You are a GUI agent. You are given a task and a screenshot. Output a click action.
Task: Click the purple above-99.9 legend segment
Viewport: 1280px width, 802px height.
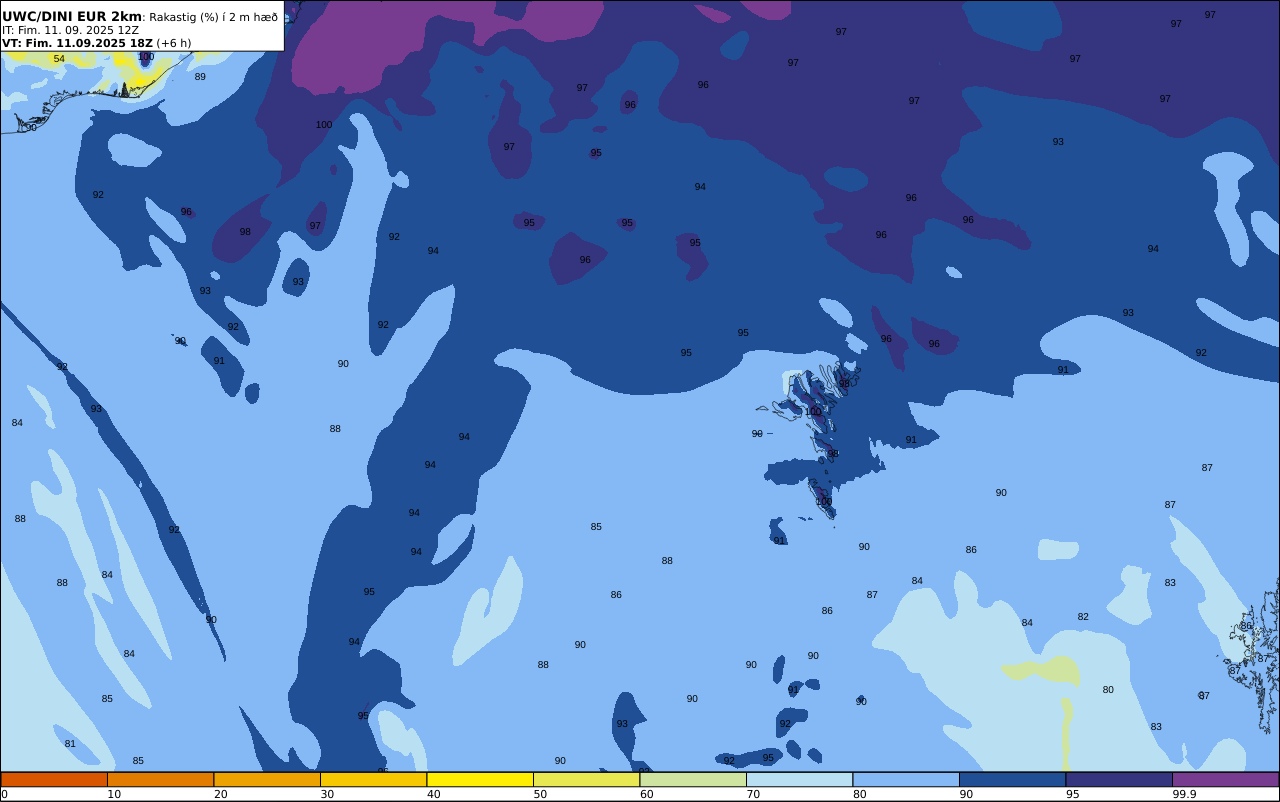1225,779
